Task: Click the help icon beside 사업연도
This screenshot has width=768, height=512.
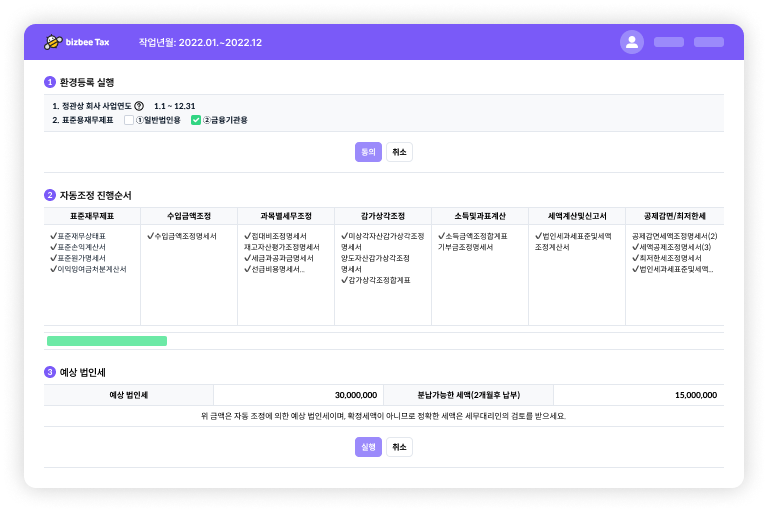Action: click(x=139, y=106)
